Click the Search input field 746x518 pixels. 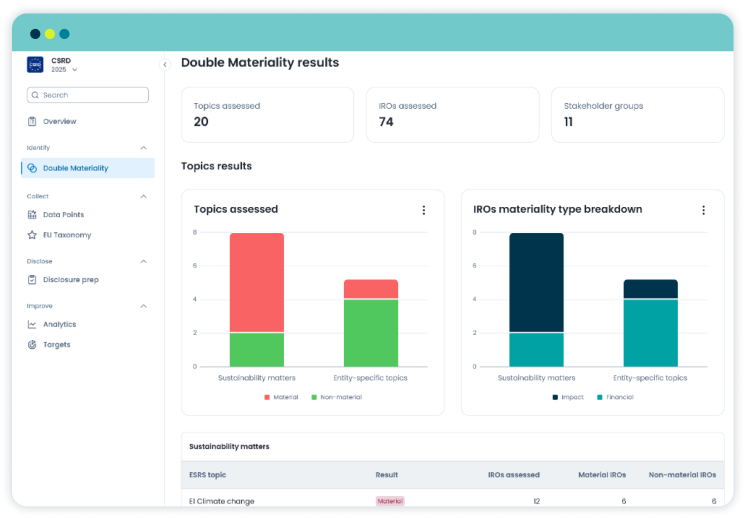pyautogui.click(x=88, y=95)
